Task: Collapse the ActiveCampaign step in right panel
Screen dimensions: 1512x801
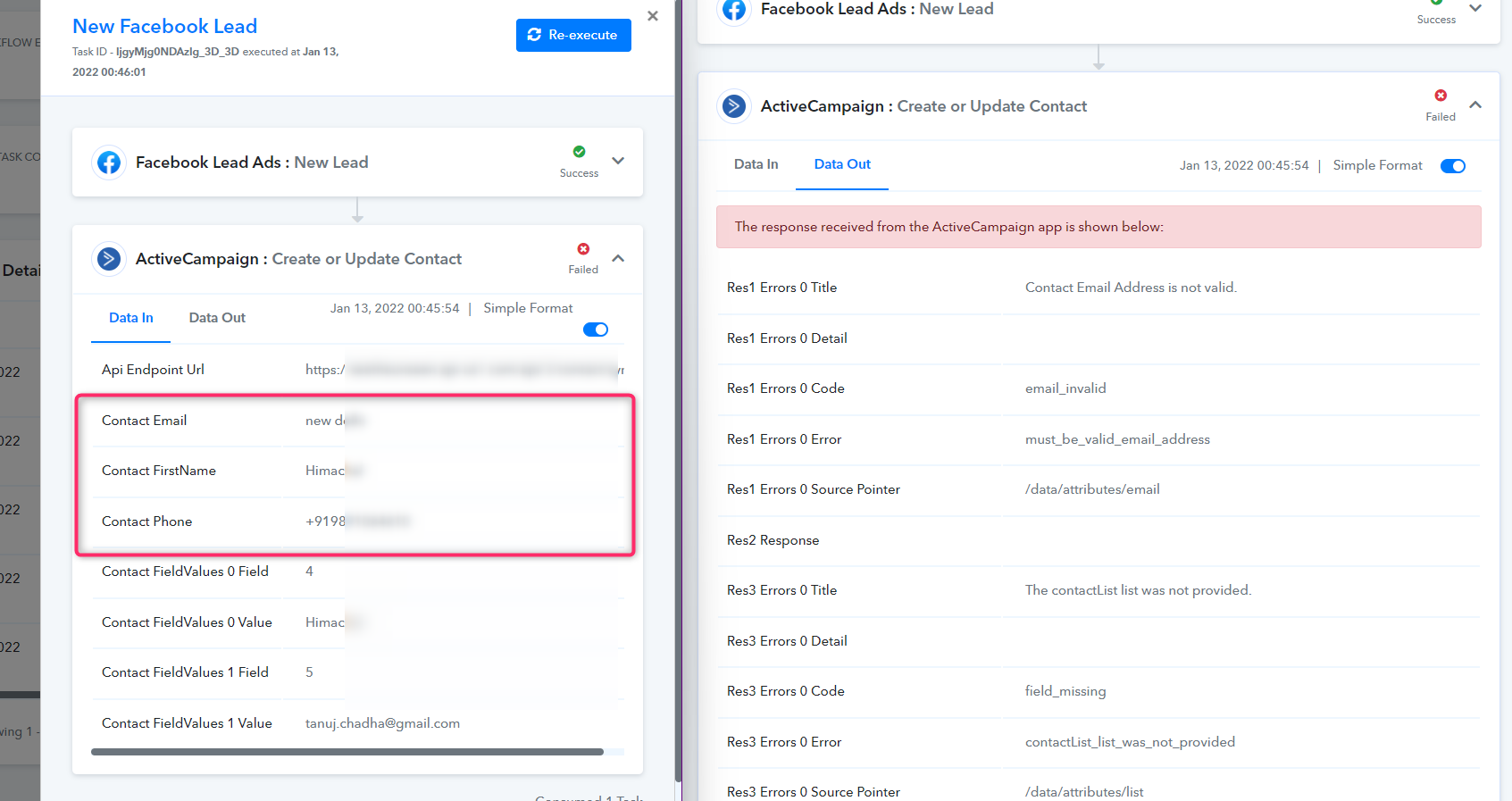Action: (1475, 104)
